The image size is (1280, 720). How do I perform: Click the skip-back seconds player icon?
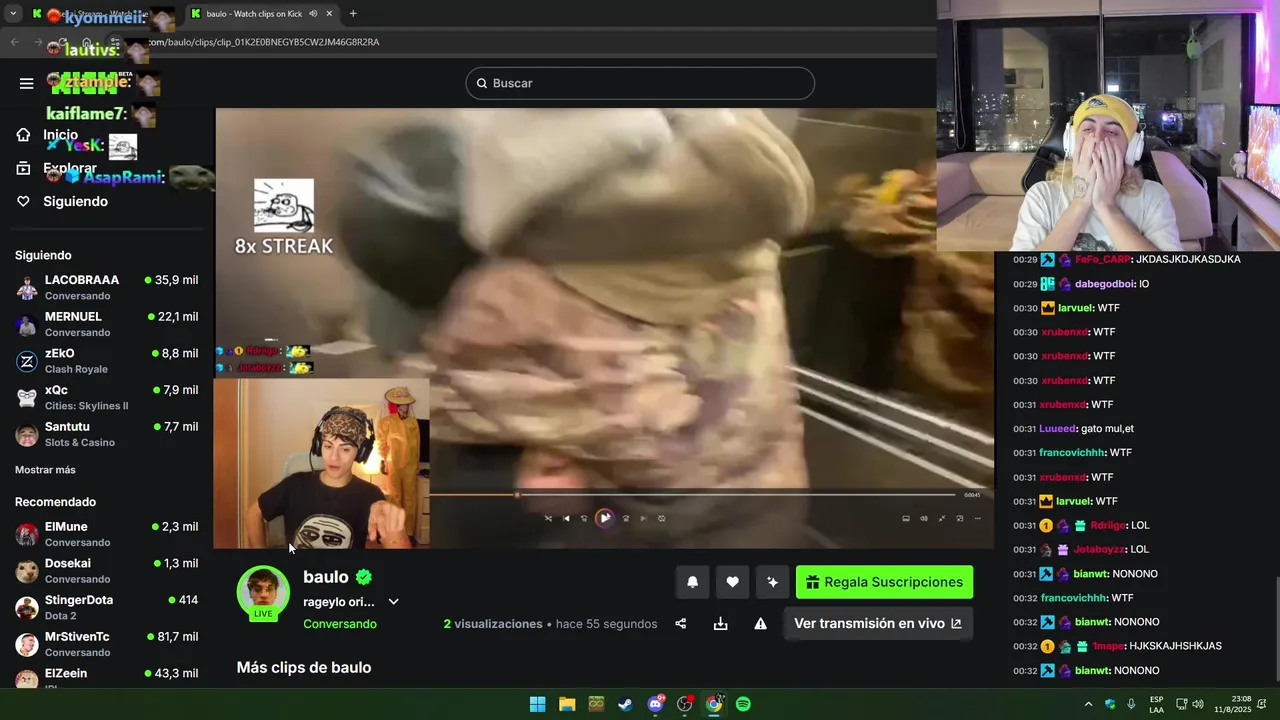584,518
